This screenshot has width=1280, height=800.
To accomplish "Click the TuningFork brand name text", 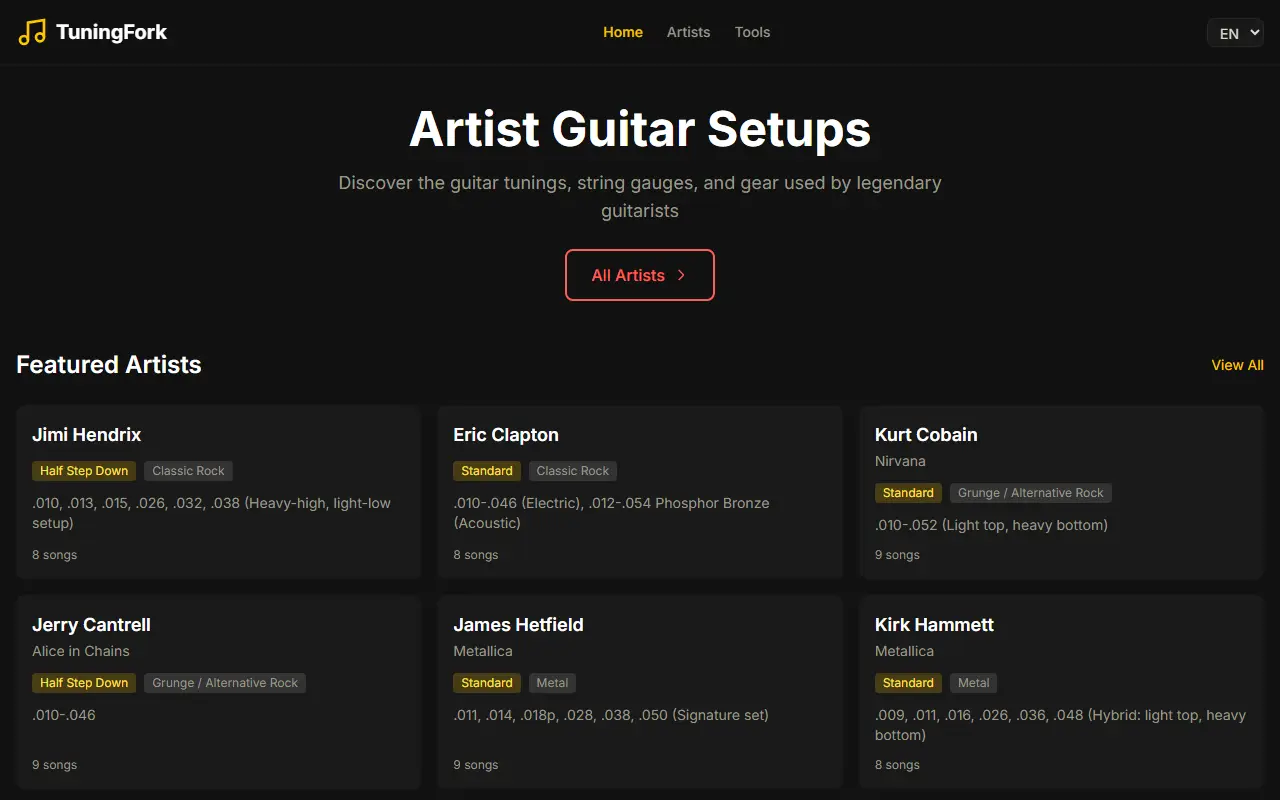I will click(x=112, y=32).
